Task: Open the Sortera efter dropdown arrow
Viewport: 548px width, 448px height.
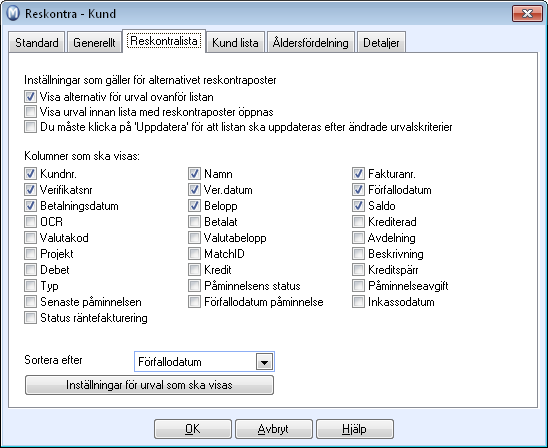Action: 265,362
